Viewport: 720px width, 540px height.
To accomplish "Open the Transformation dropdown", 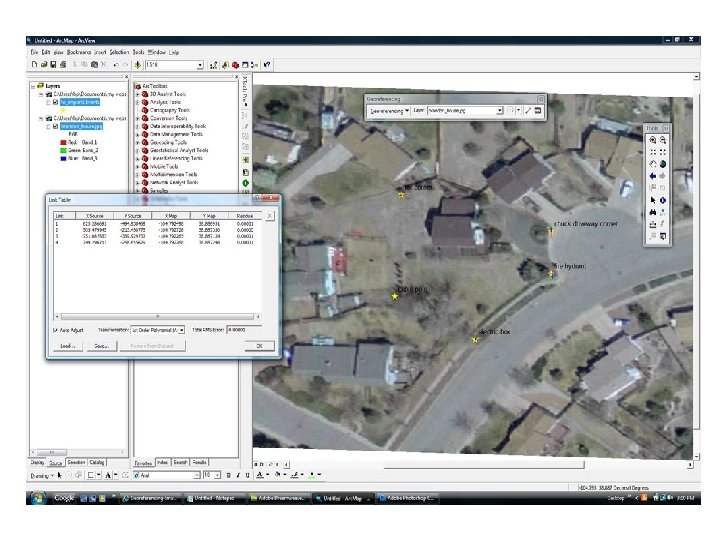I will click(182, 330).
